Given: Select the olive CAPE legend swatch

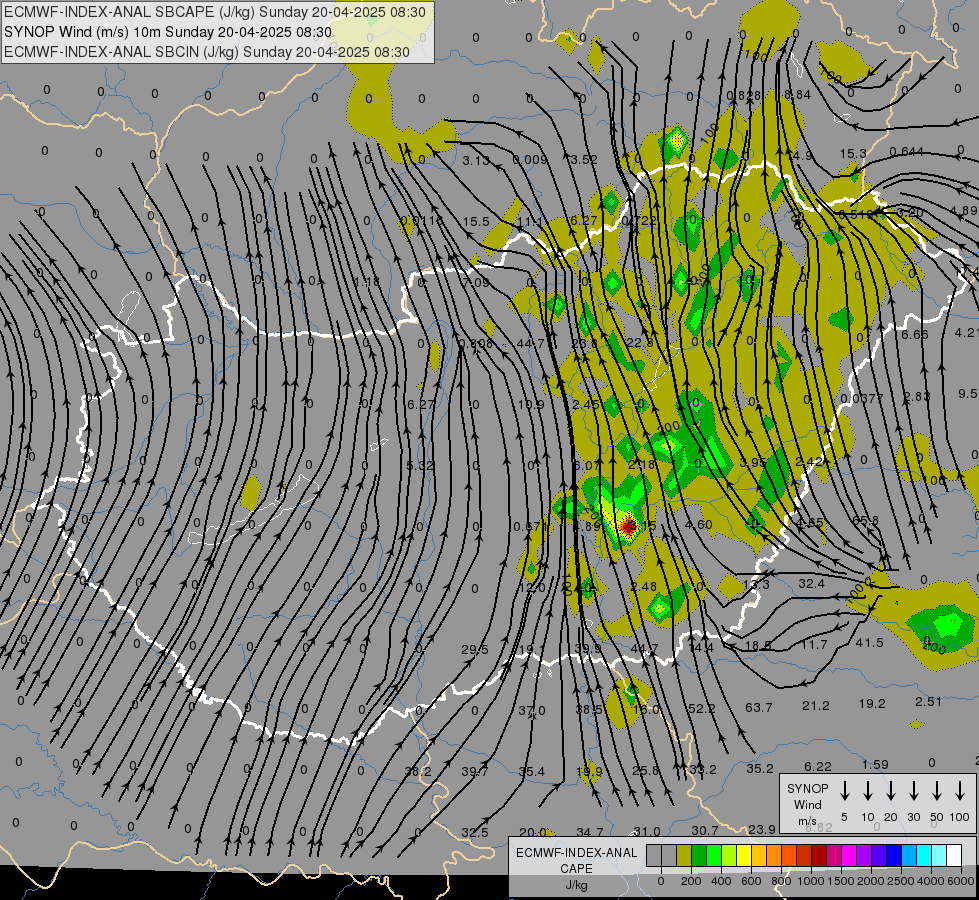Looking at the screenshot, I should click(x=684, y=856).
